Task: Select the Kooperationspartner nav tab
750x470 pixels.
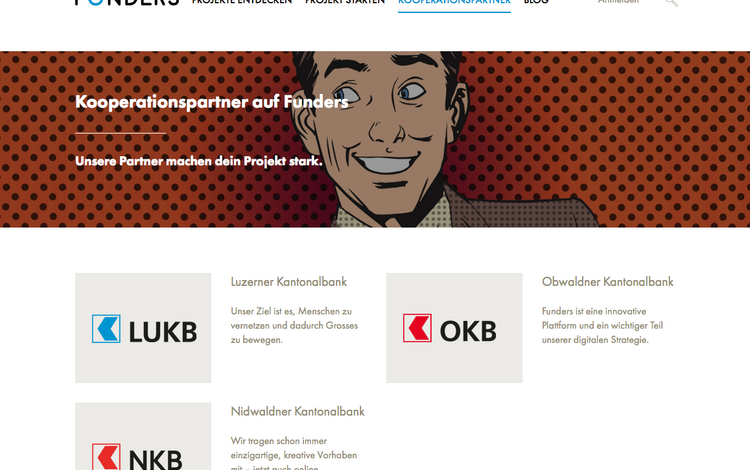Action: coord(454,2)
